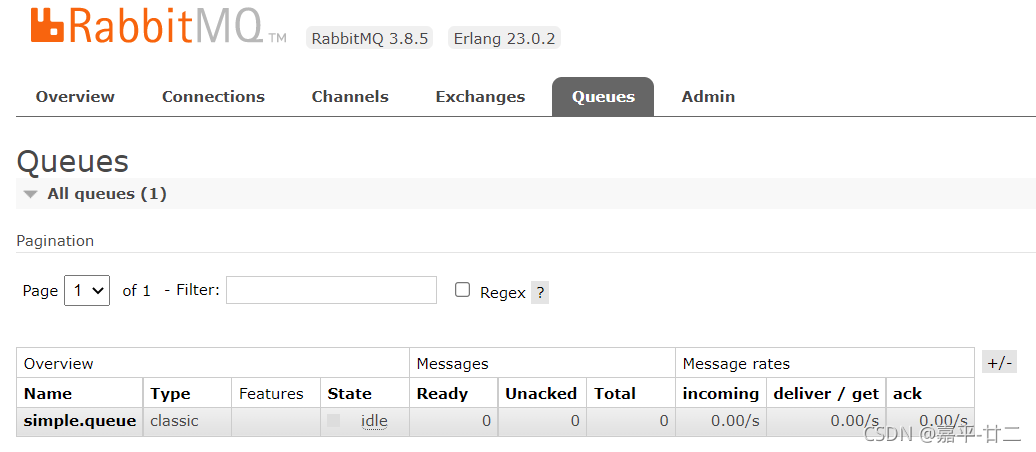This screenshot has height=452, width=1036.
Task: Go to the Channels tab
Action: (x=350, y=96)
